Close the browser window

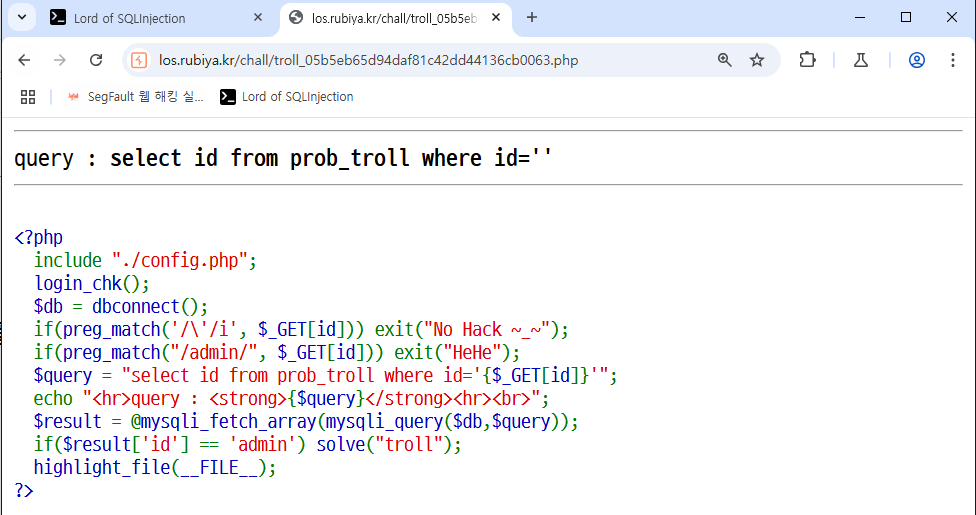coord(952,17)
